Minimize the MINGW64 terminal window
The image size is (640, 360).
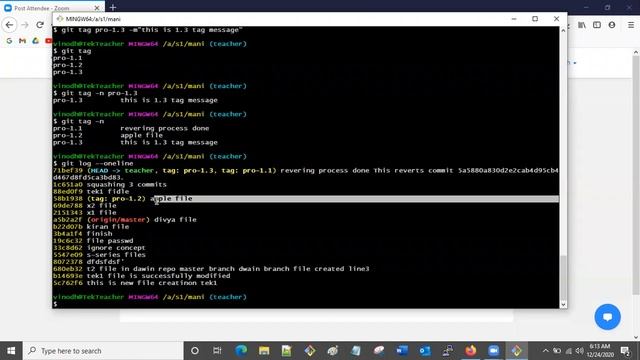pos(514,19)
